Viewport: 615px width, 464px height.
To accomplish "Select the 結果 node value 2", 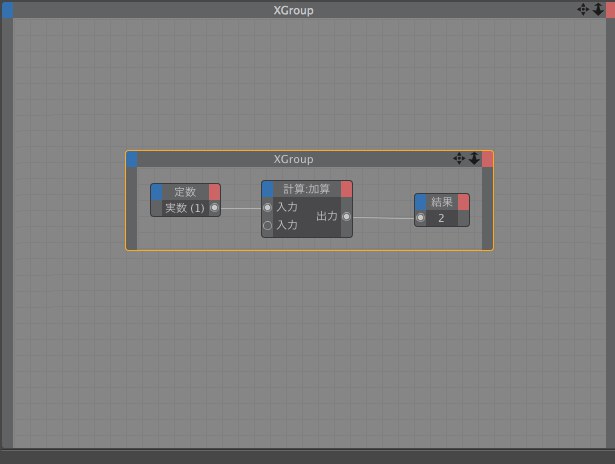I will click(441, 218).
